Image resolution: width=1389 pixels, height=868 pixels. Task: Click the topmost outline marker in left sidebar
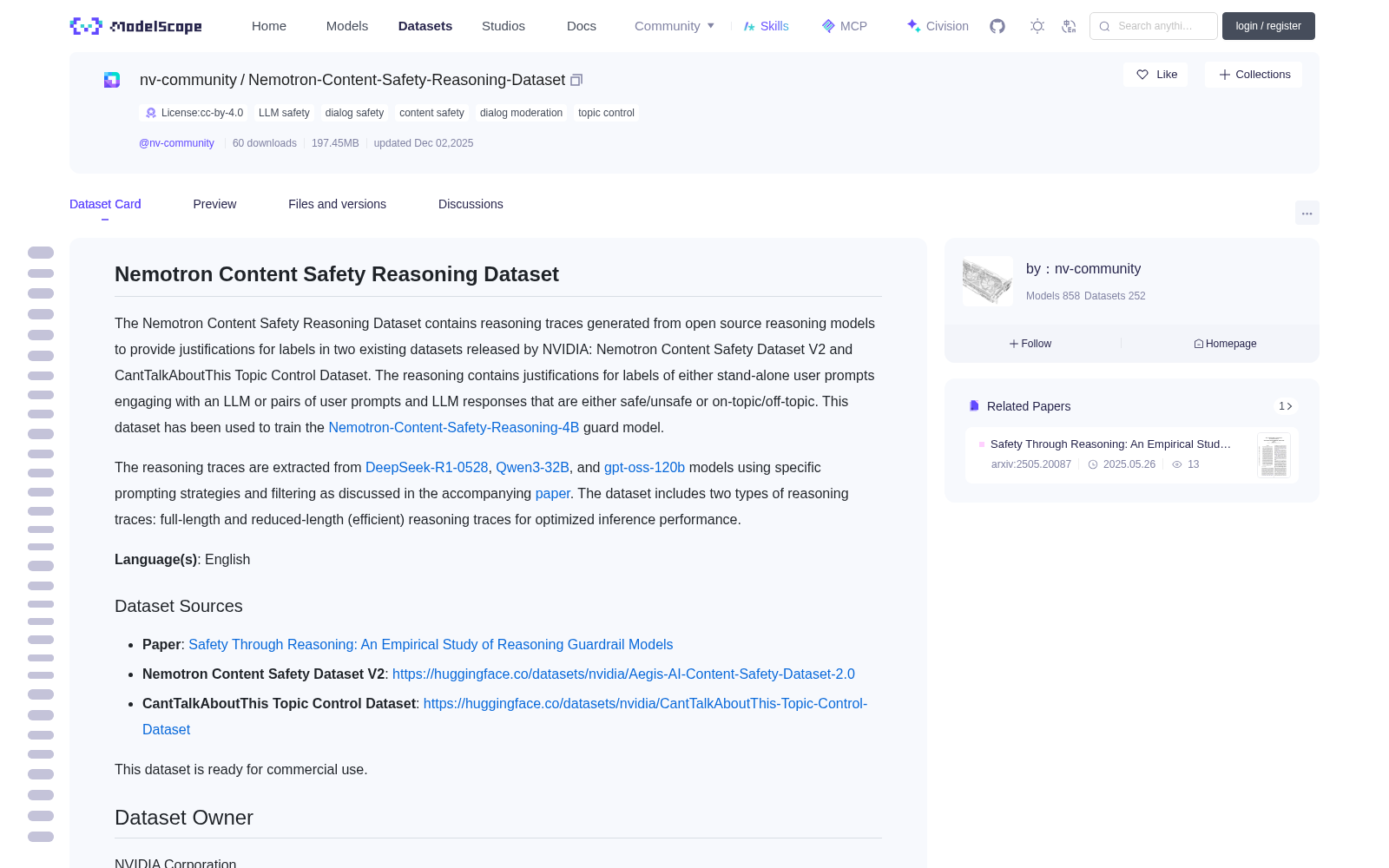[x=41, y=253]
